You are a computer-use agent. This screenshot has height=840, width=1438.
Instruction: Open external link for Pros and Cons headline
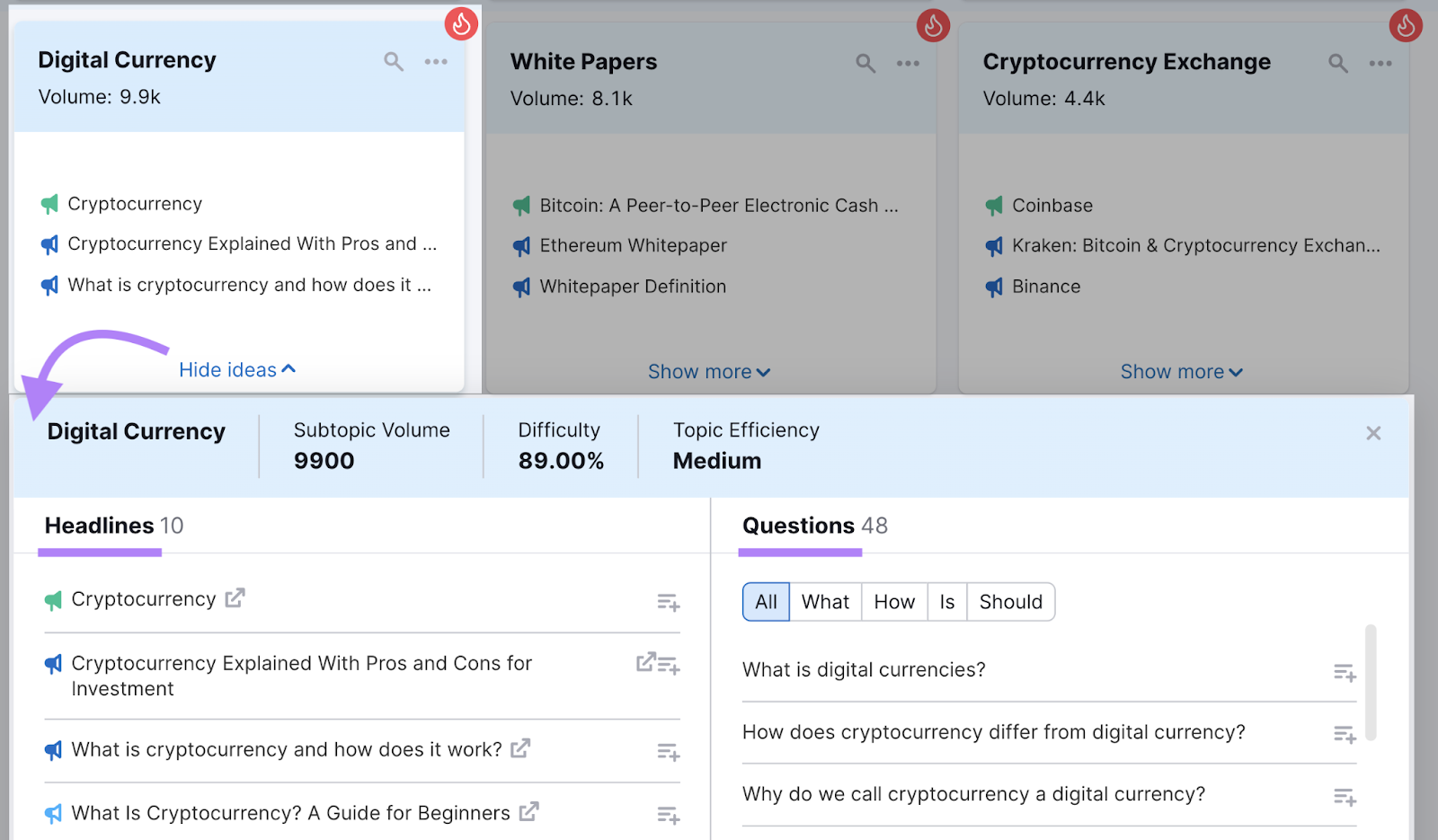[x=645, y=662]
